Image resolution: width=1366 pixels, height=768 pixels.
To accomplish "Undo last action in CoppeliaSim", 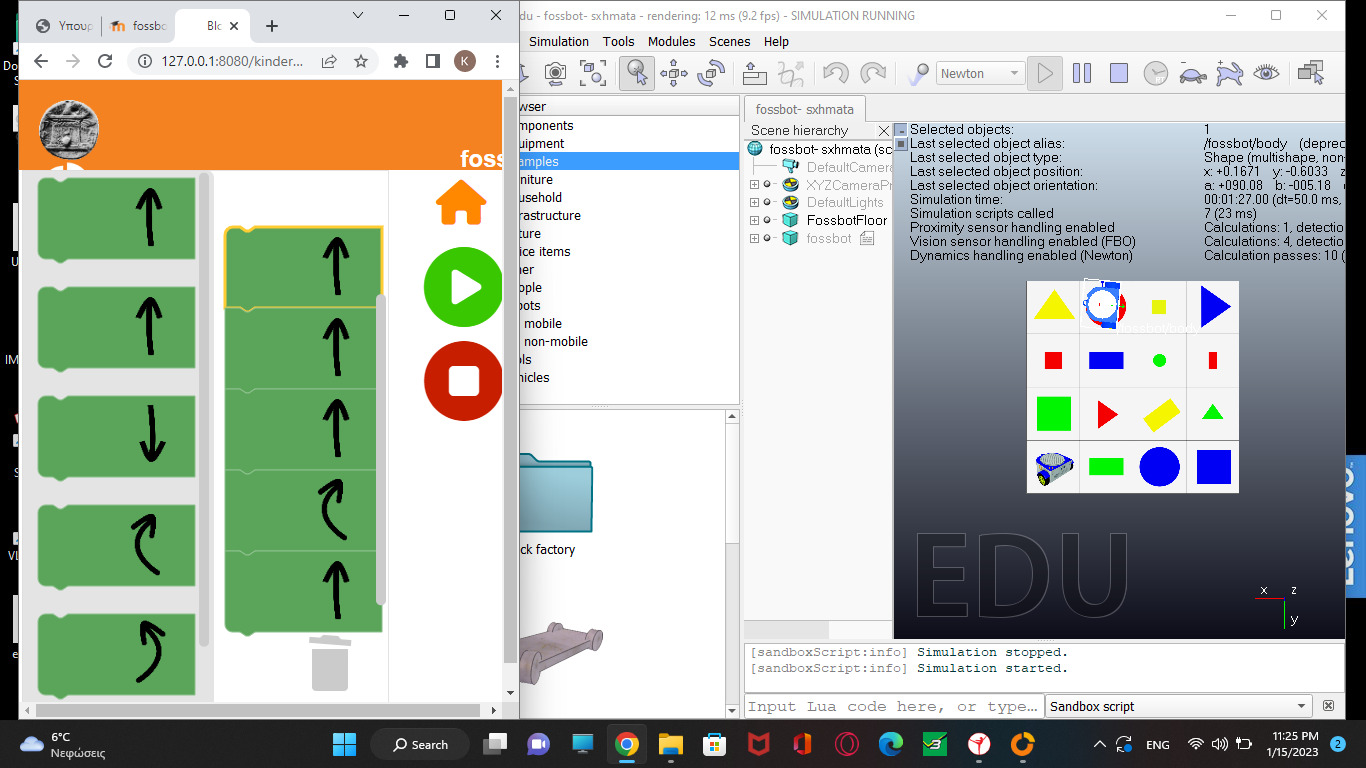I will pyautogui.click(x=835, y=73).
